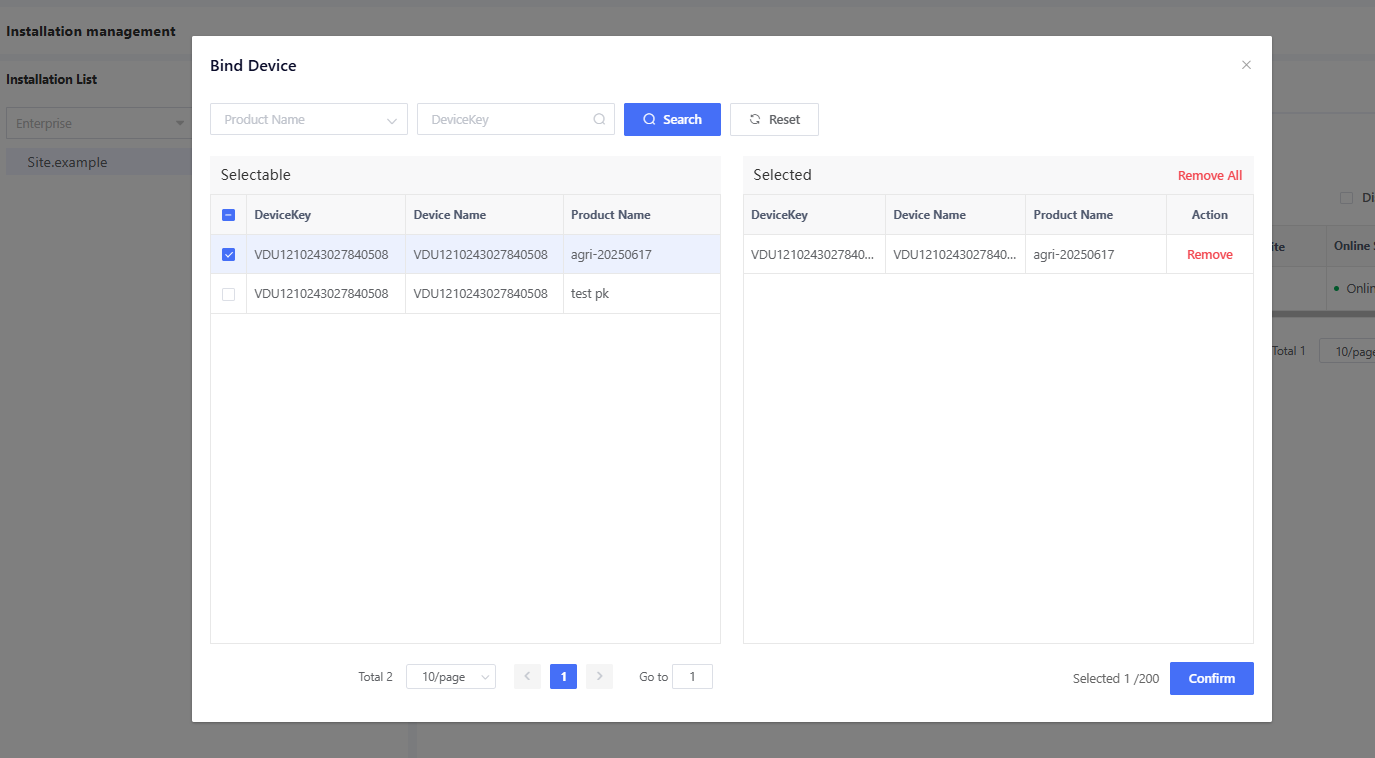Close the Bind Device dialog

coord(1246,65)
